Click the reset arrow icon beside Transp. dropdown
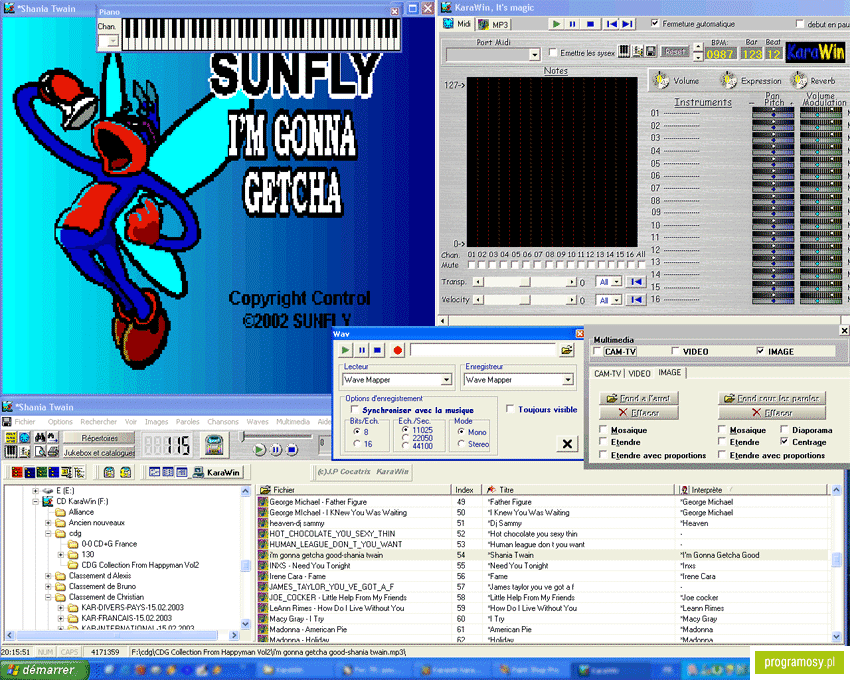Viewport: 850px width, 680px height. click(x=636, y=282)
